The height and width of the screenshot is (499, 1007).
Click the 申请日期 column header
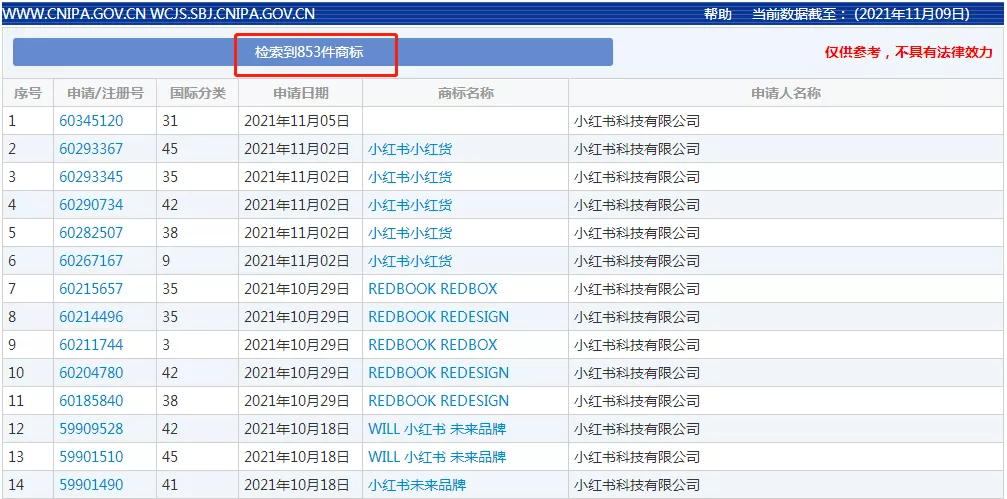point(300,93)
